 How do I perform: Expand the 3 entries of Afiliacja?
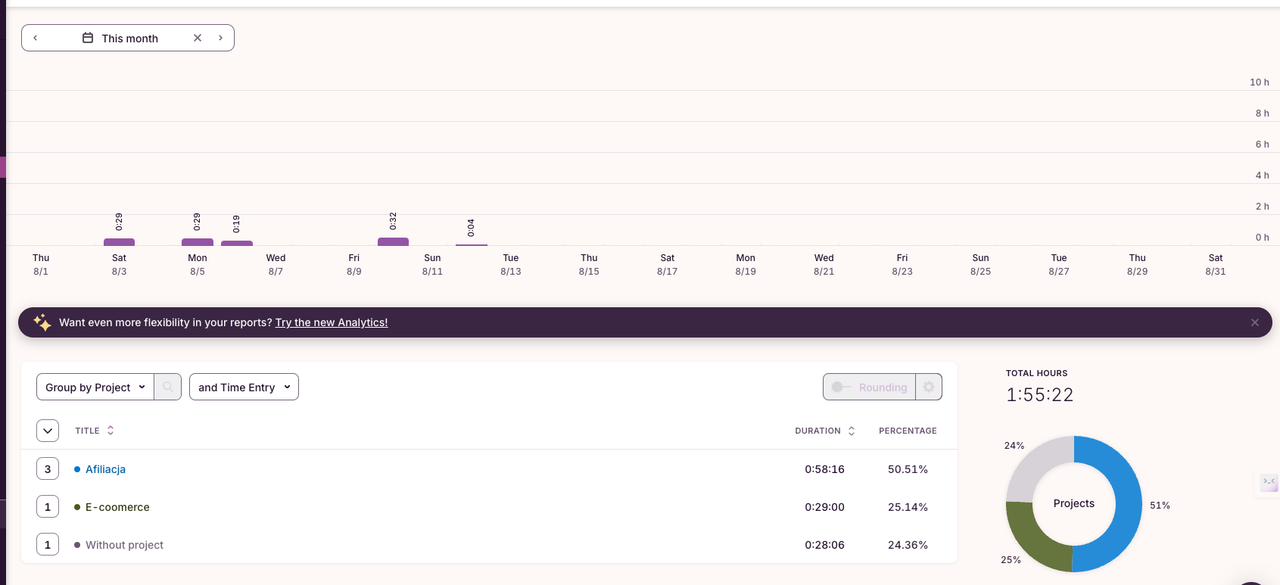point(47,469)
